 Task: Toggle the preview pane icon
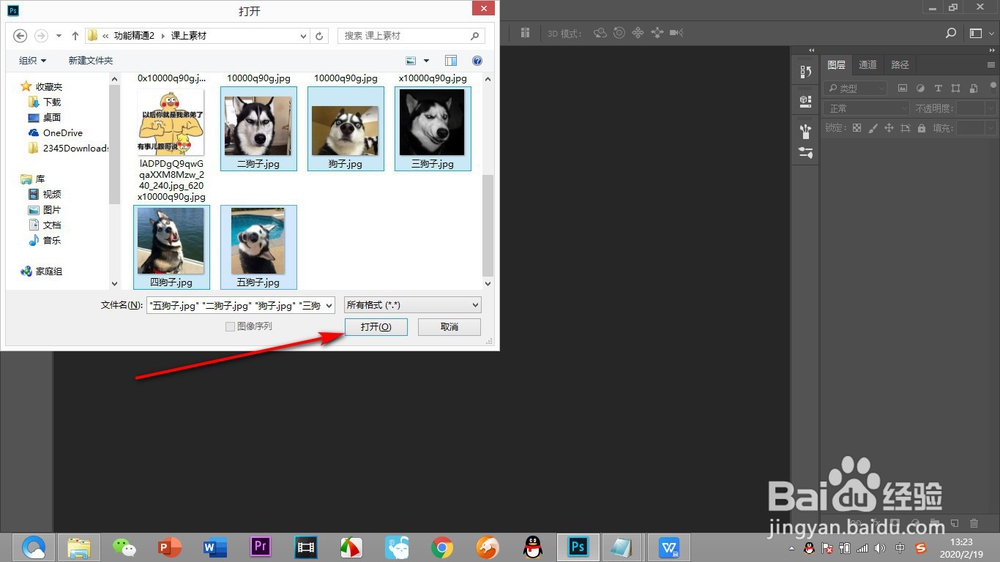451,61
